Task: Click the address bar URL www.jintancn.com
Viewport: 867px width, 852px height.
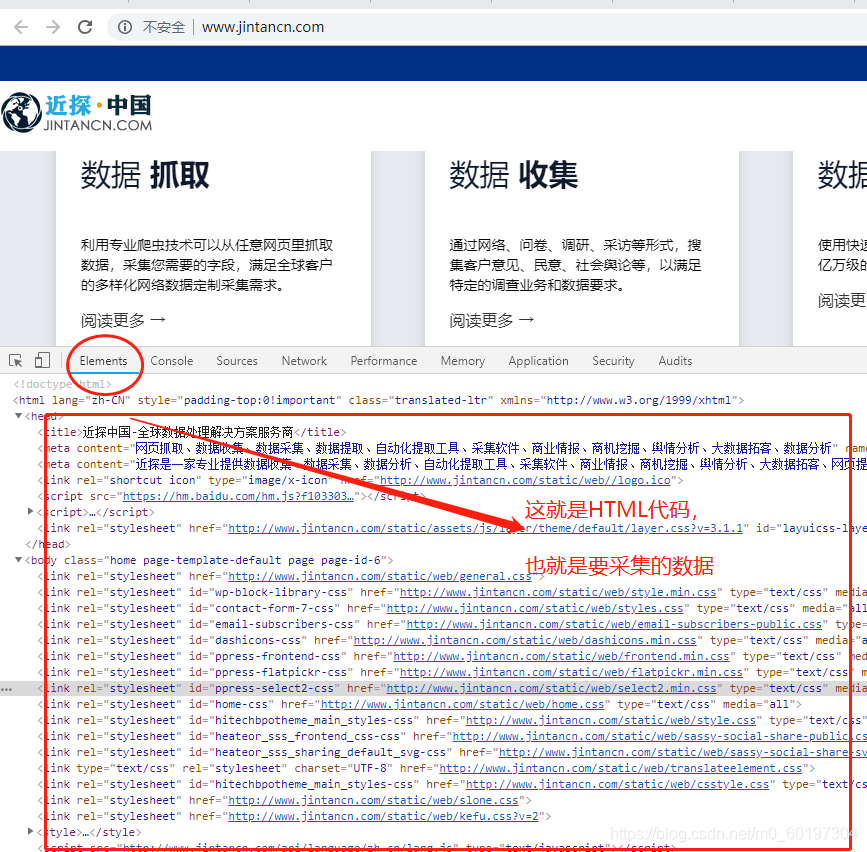Action: (x=263, y=27)
